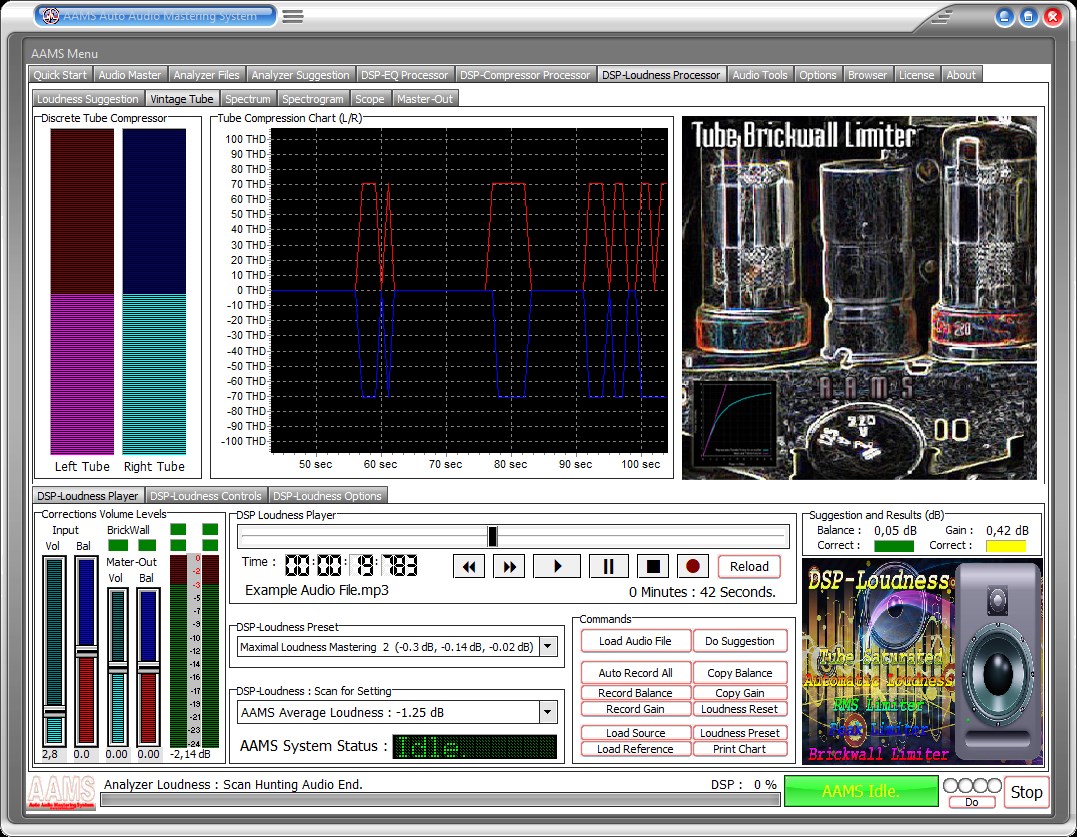
Task: Click the Load Reference button
Action: coord(635,748)
